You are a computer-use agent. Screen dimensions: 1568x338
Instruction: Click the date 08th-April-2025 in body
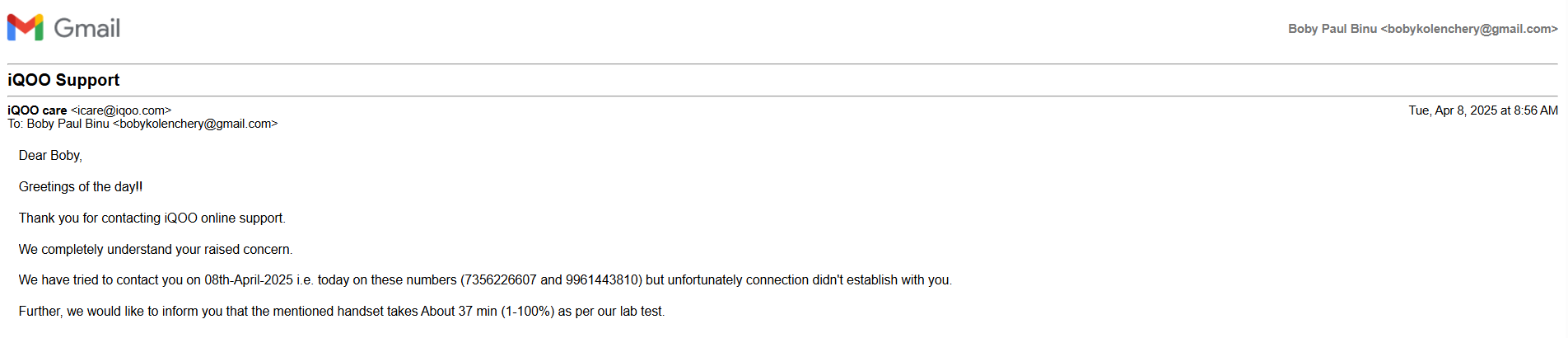click(x=249, y=280)
